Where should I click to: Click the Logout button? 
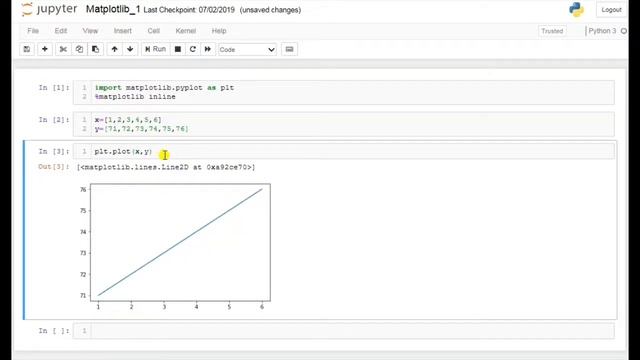[611, 10]
